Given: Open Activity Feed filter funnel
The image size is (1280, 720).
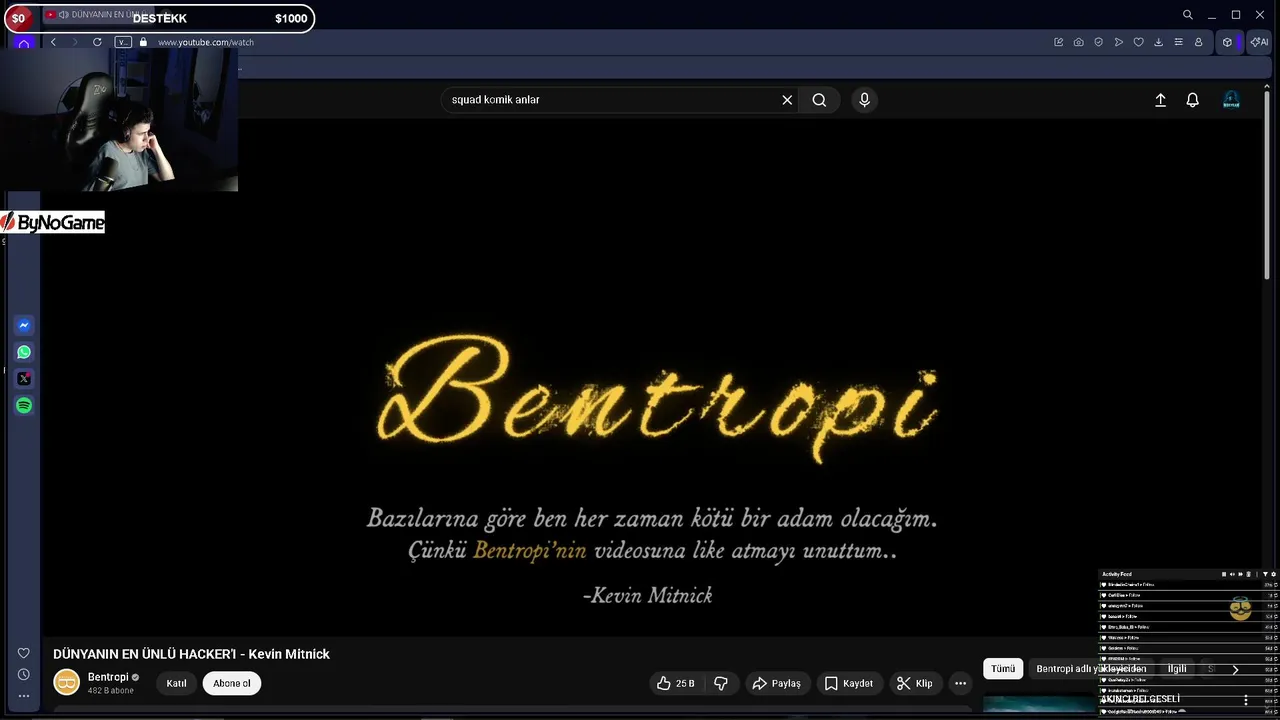Looking at the screenshot, I should click(1265, 574).
